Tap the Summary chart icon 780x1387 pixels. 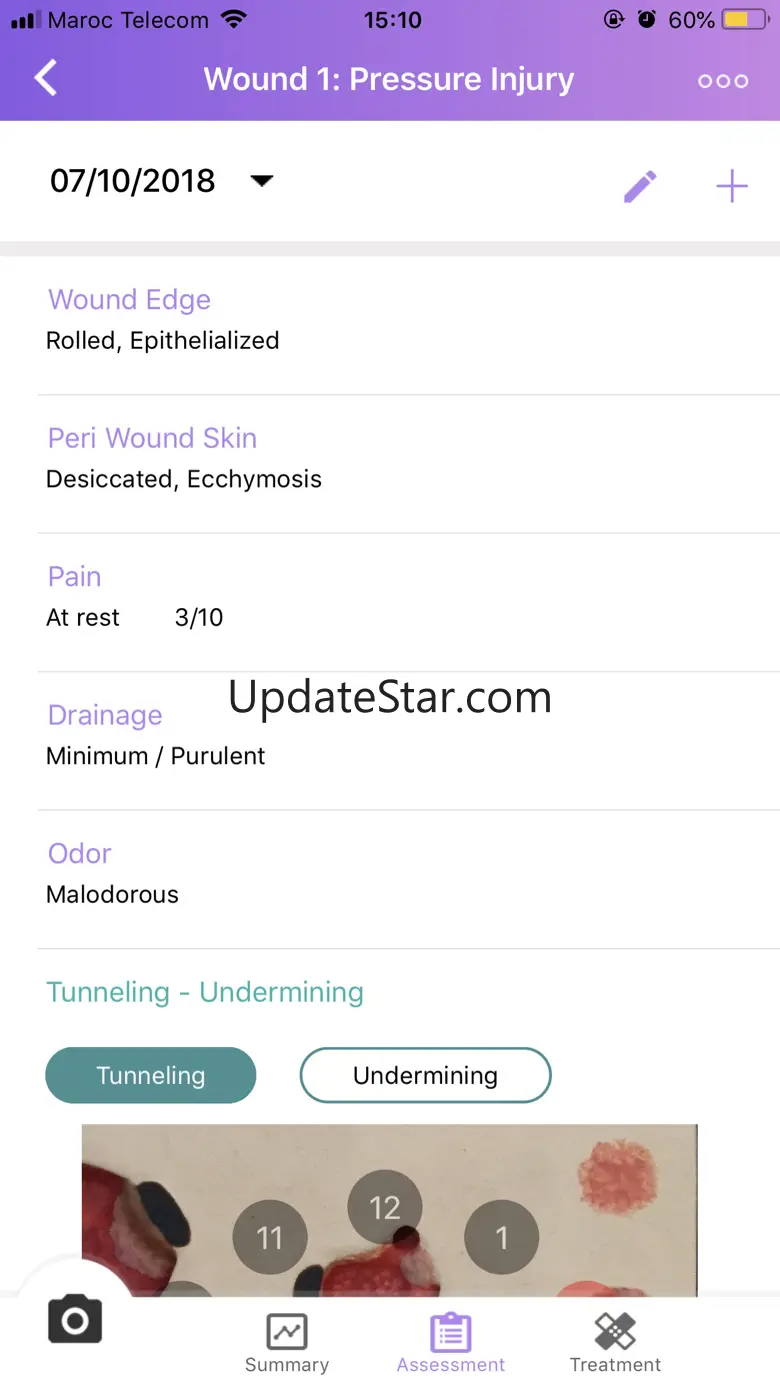pyautogui.click(x=287, y=1332)
